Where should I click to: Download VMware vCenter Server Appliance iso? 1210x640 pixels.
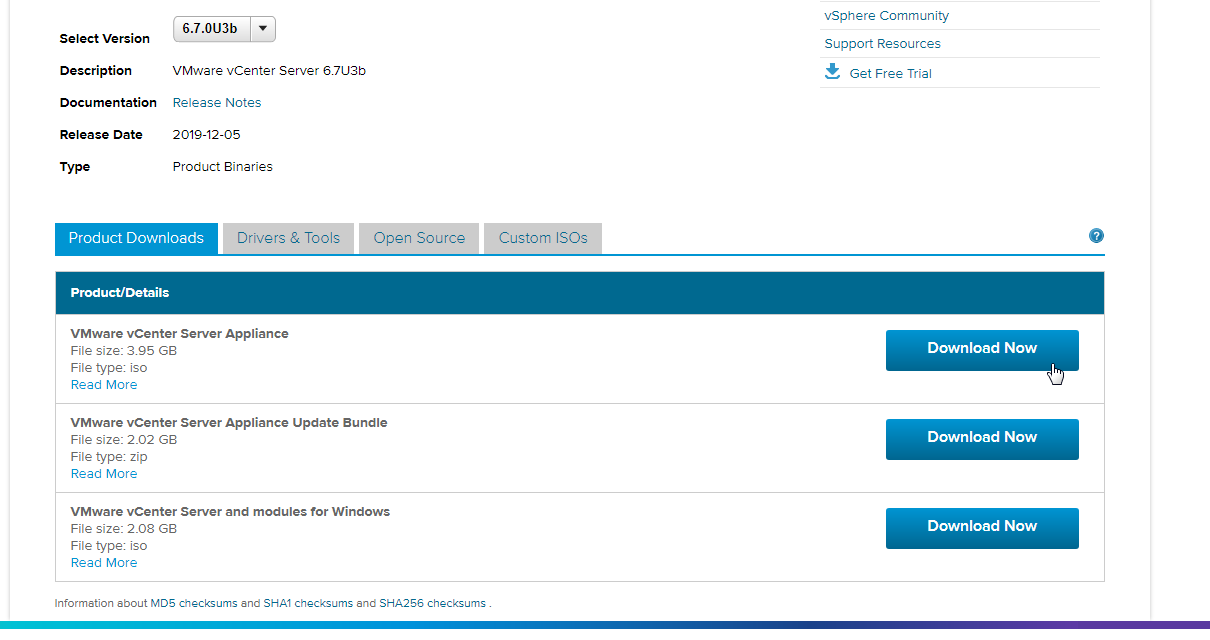point(981,349)
